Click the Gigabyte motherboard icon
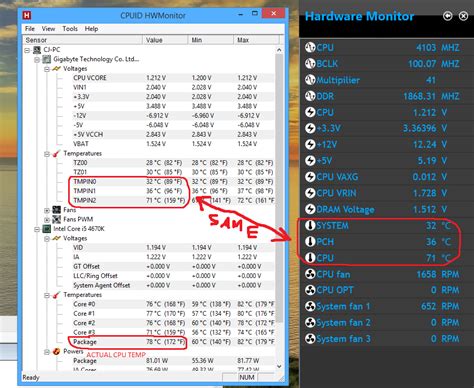474x388 pixels. (x=47, y=59)
